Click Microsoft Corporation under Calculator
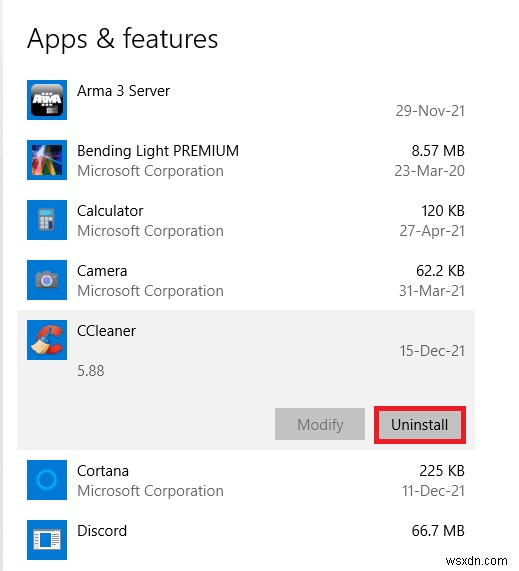 (150, 231)
